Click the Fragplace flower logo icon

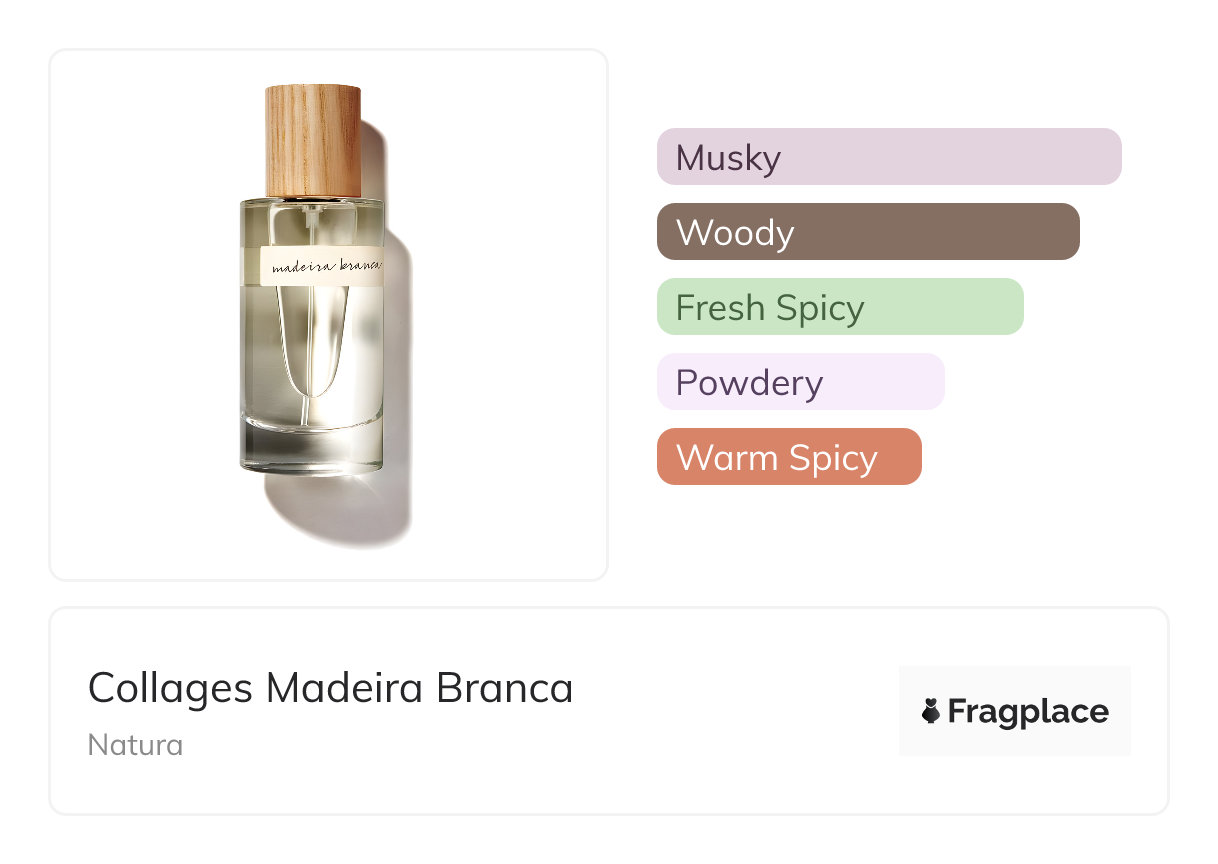(930, 712)
